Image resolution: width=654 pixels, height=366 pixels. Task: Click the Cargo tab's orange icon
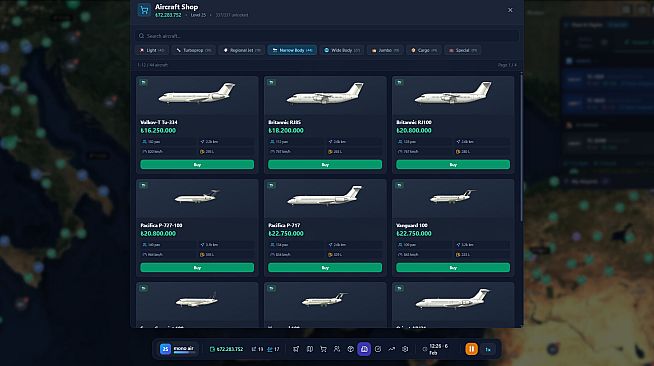click(413, 50)
